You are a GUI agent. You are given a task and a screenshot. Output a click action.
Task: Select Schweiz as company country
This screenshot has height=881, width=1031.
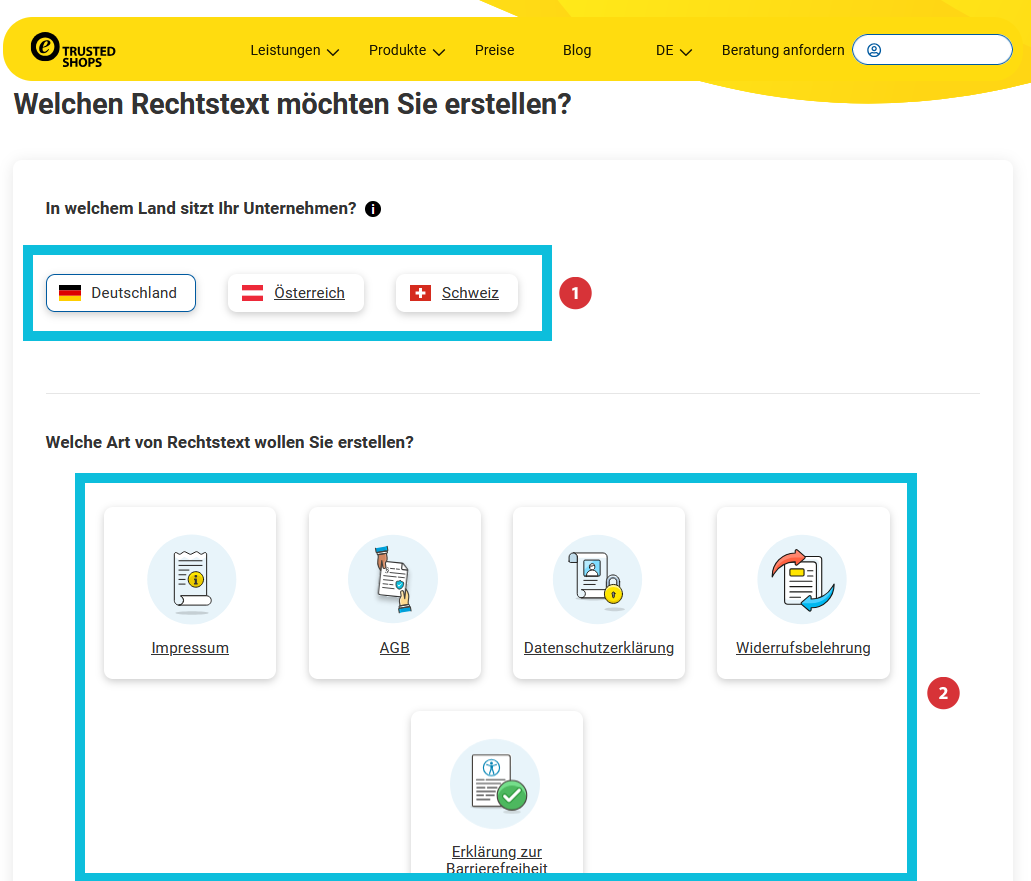click(x=457, y=293)
